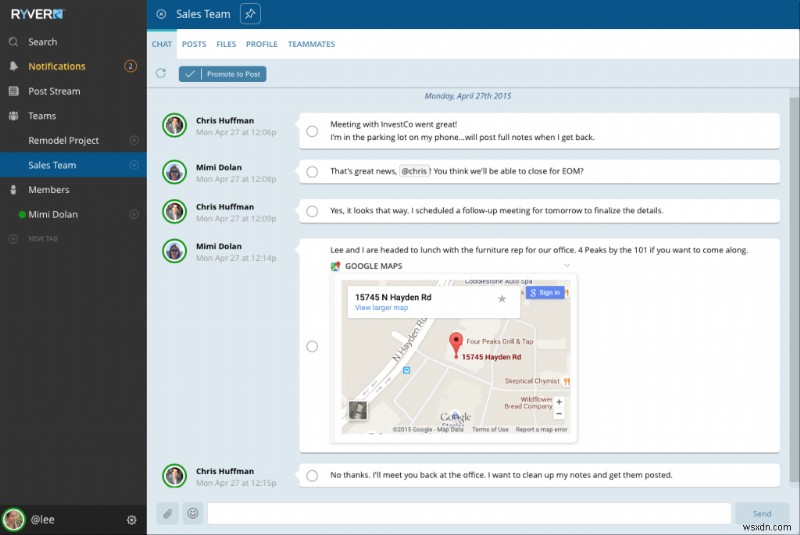The height and width of the screenshot is (535, 800).
Task: Open the Teammates tab
Action: coord(311,44)
